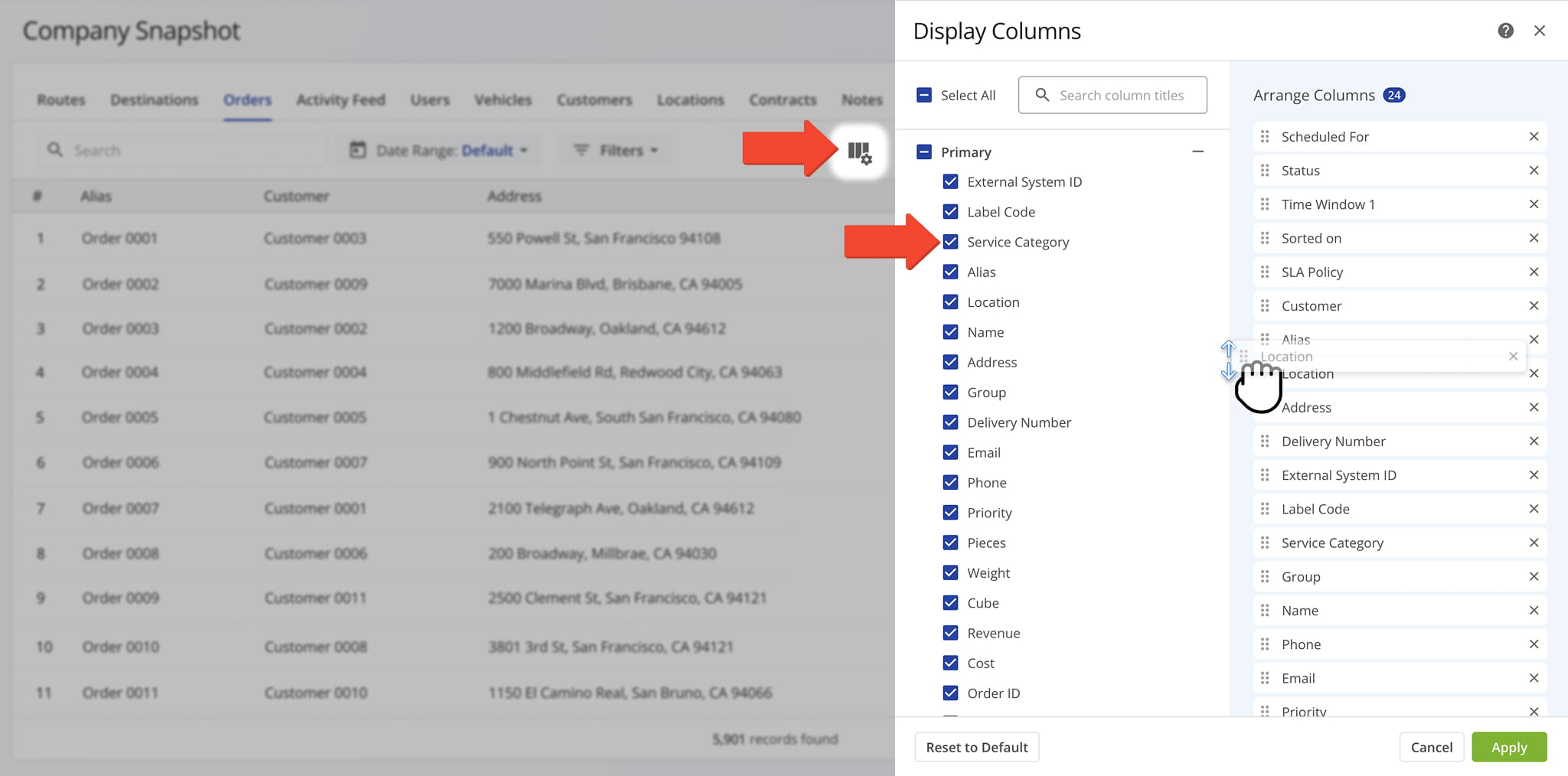Select the Orders tab
Screen dimensions: 1568x776
(247, 99)
